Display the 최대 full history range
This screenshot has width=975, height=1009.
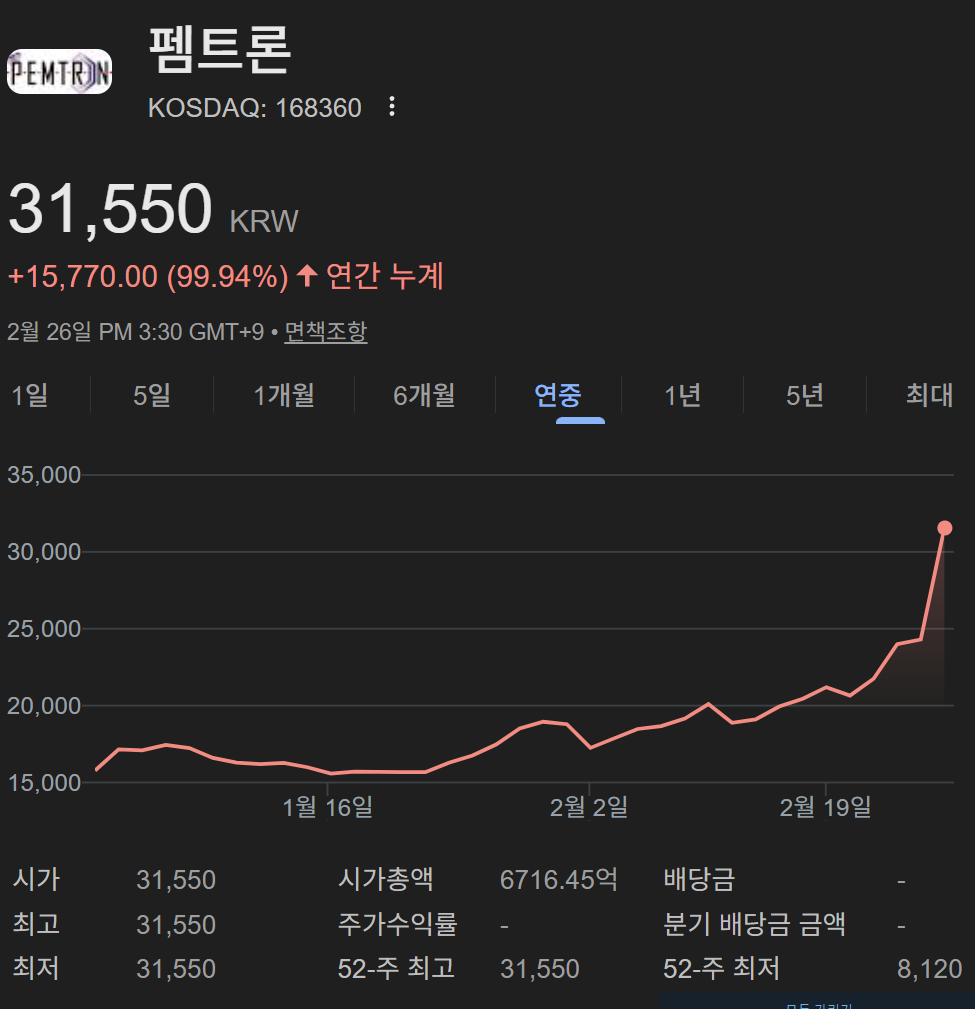pos(929,395)
